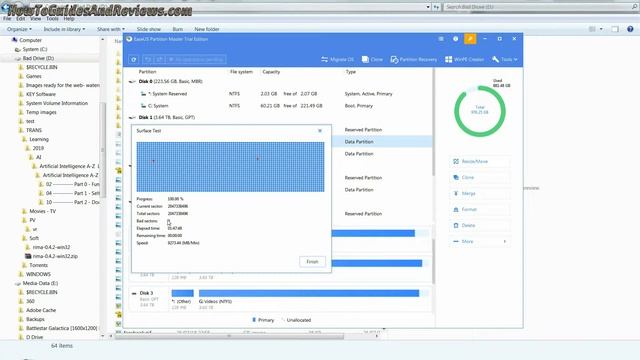Open the TRANS folder in tree
Image resolution: width=640 pixels, height=360 pixels.
(33, 130)
